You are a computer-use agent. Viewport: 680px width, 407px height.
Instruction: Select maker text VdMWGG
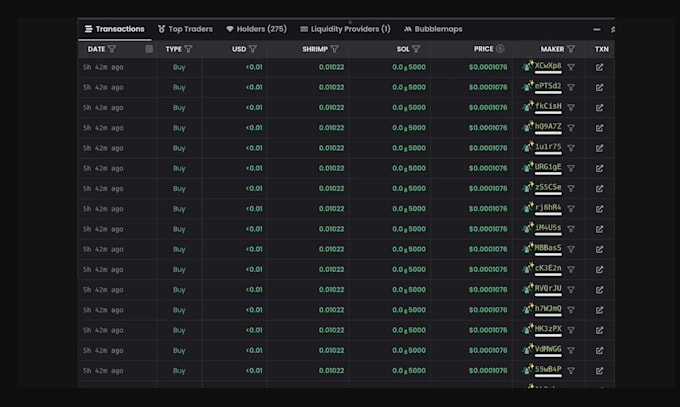(x=548, y=349)
